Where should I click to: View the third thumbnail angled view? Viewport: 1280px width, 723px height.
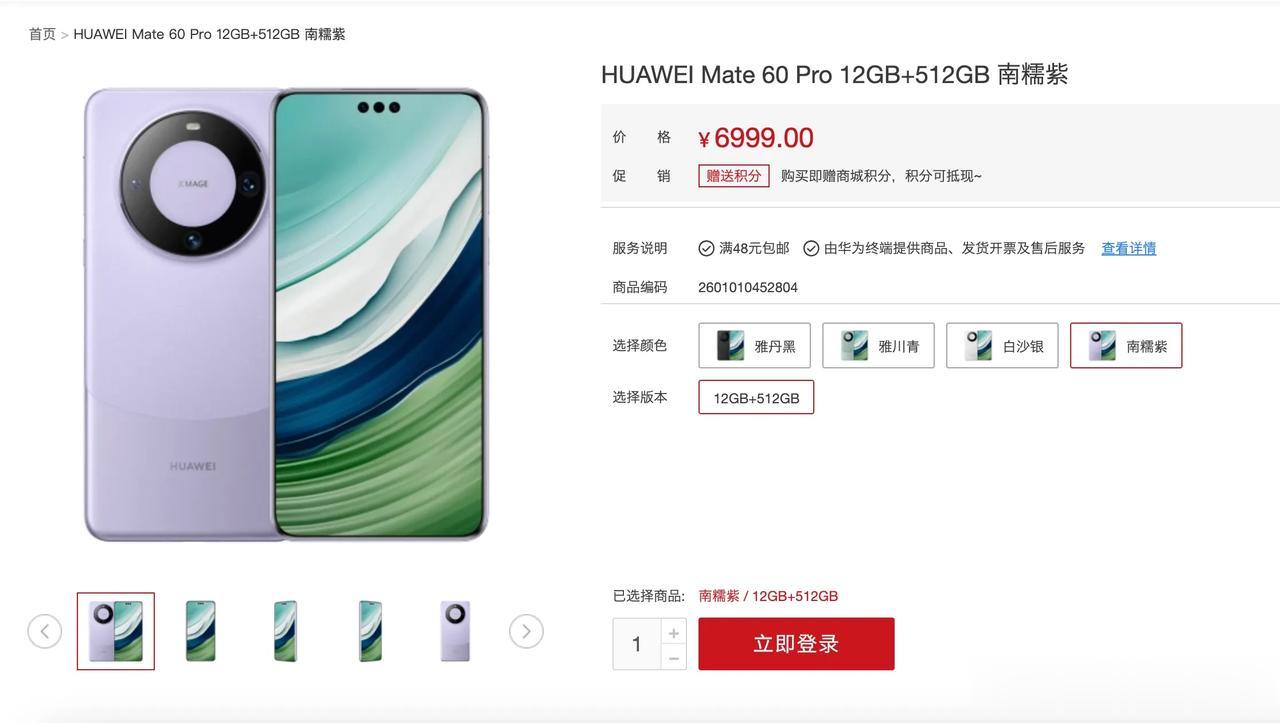point(286,631)
